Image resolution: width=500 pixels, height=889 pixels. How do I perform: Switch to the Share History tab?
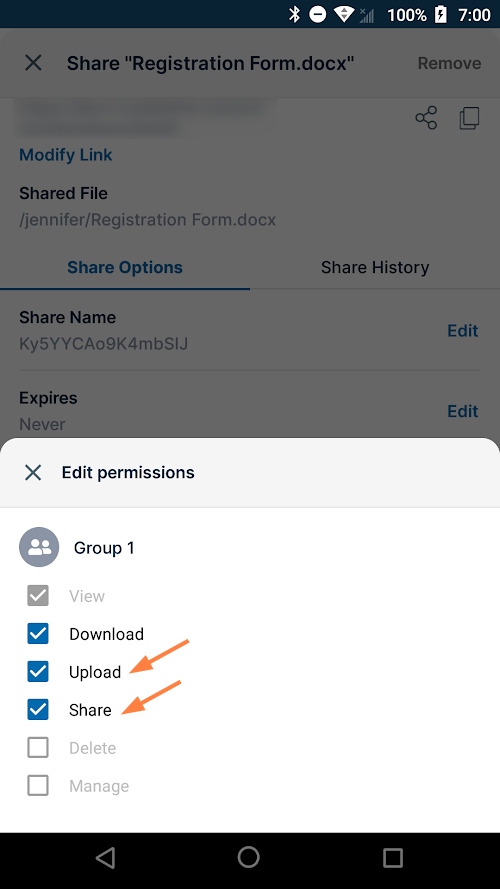(x=375, y=268)
